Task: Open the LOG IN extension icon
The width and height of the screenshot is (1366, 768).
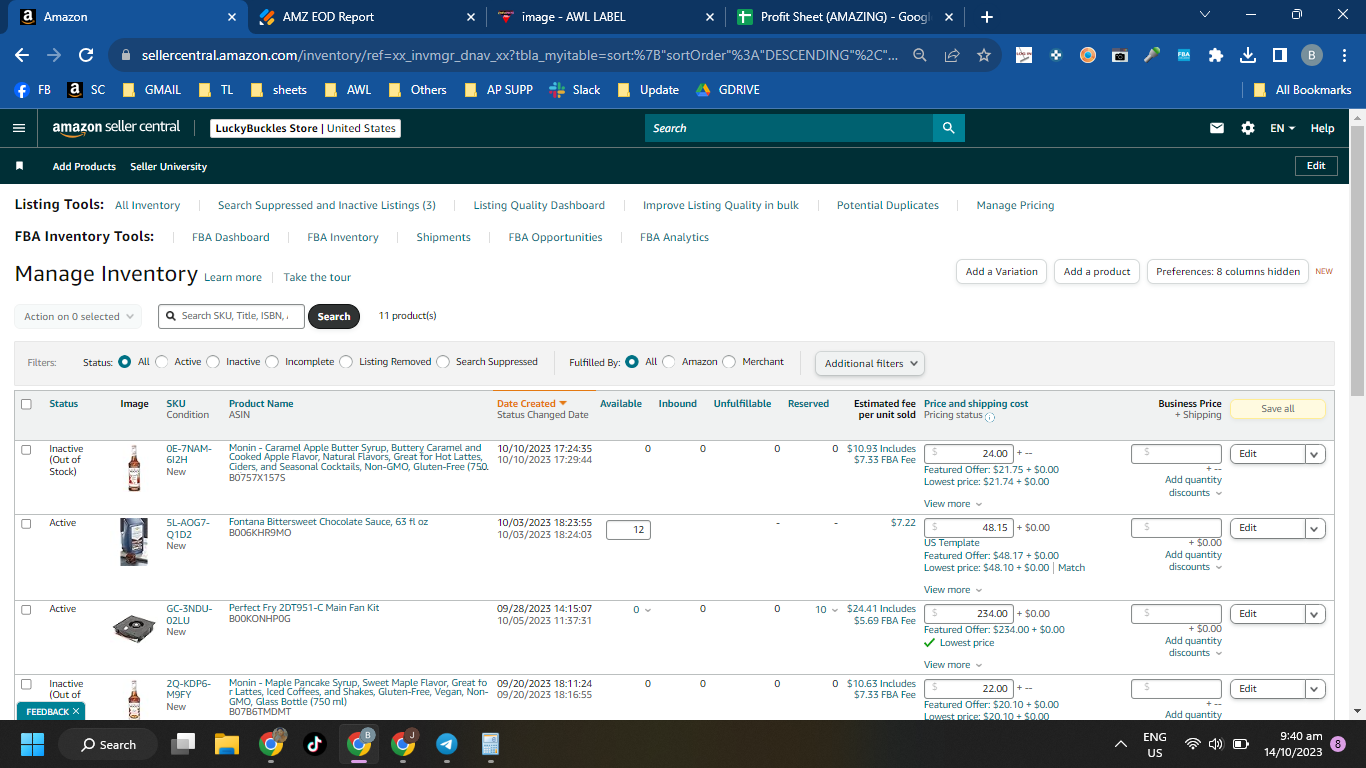Action: point(1024,56)
